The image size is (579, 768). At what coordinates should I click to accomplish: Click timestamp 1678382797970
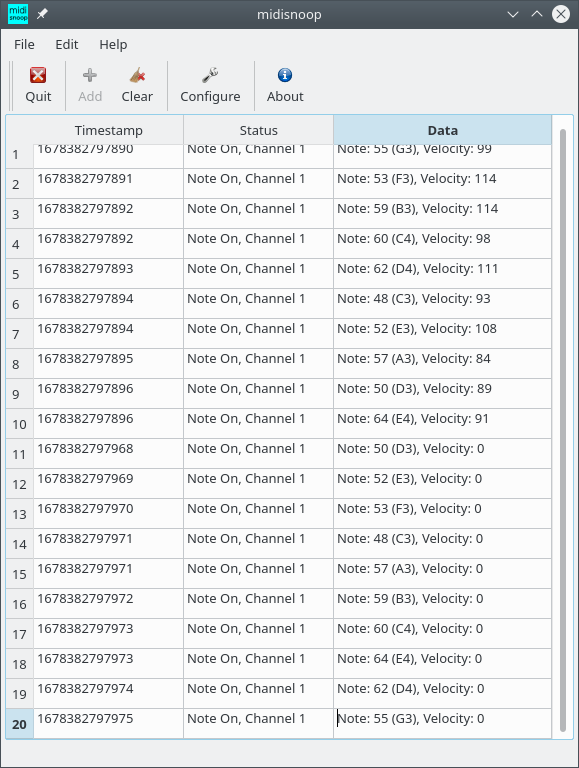tap(109, 514)
